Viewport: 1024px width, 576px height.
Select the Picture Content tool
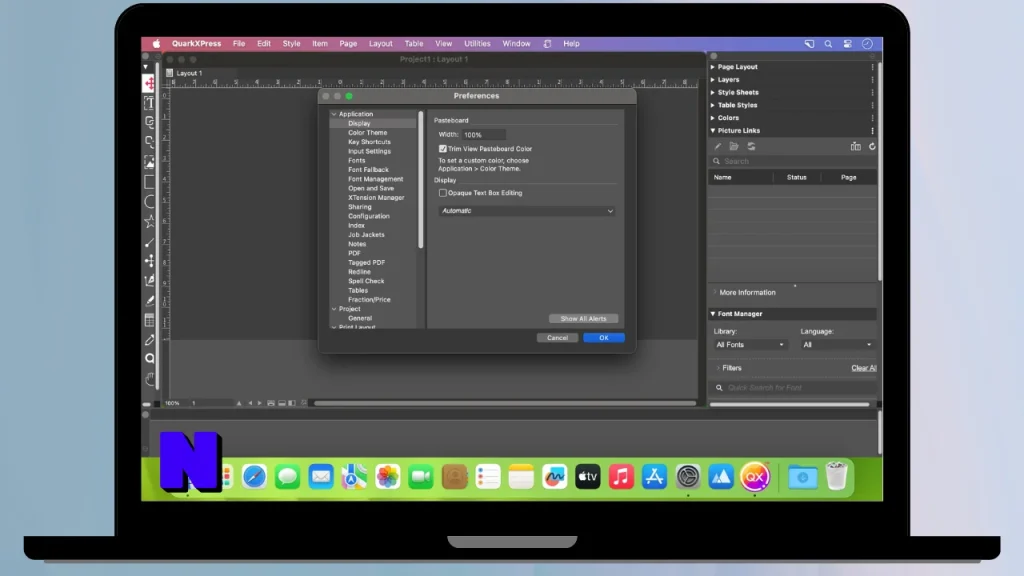(150, 162)
